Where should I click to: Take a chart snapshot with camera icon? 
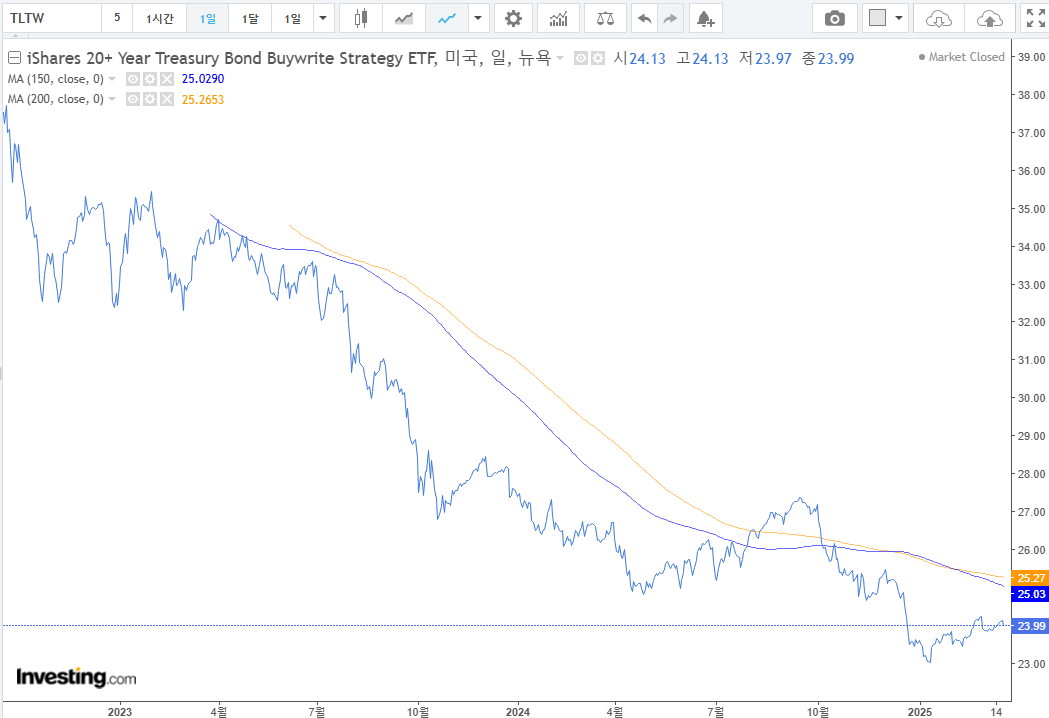pos(834,18)
